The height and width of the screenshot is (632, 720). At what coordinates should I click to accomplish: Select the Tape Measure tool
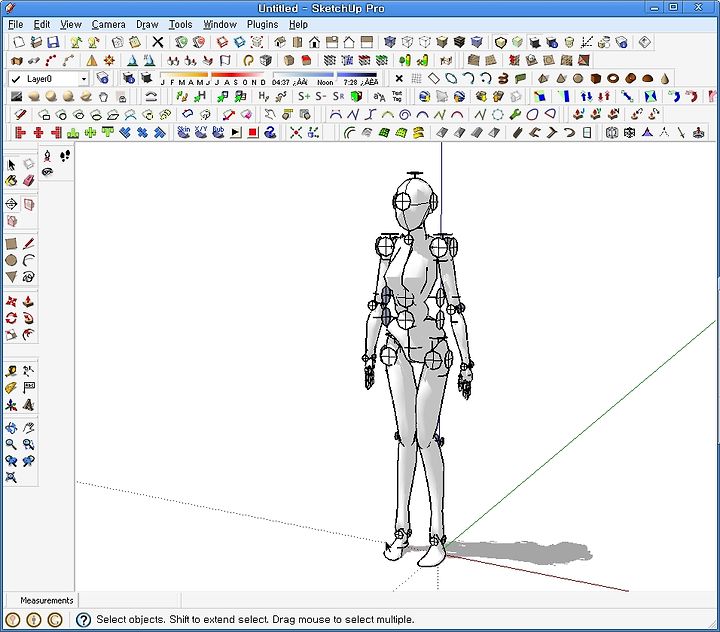[x=11, y=371]
